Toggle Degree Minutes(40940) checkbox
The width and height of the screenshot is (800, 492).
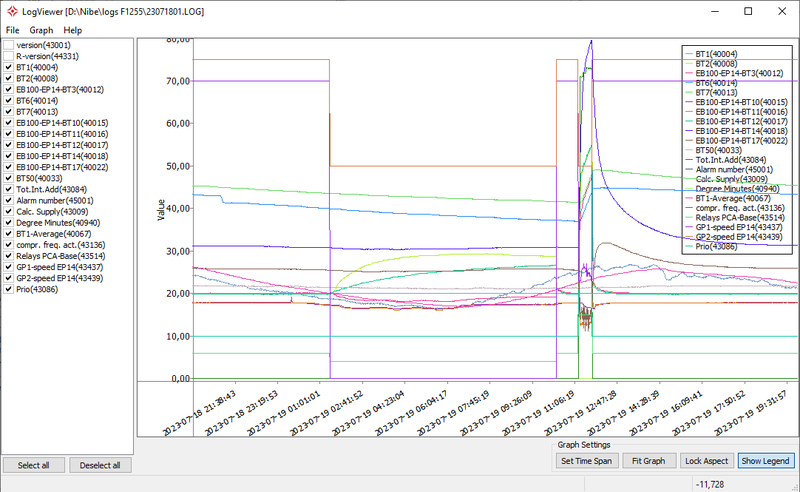[8, 223]
